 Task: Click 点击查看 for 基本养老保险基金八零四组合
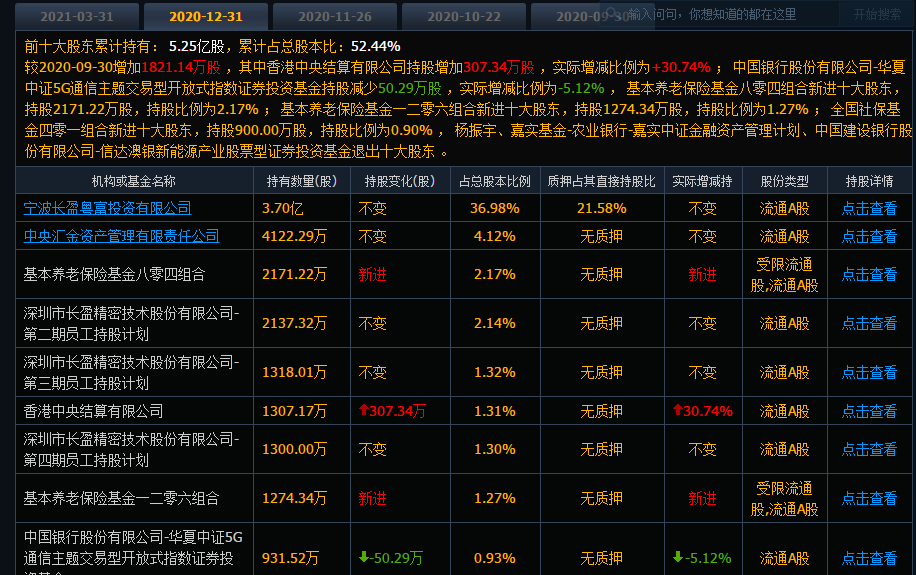[869, 274]
